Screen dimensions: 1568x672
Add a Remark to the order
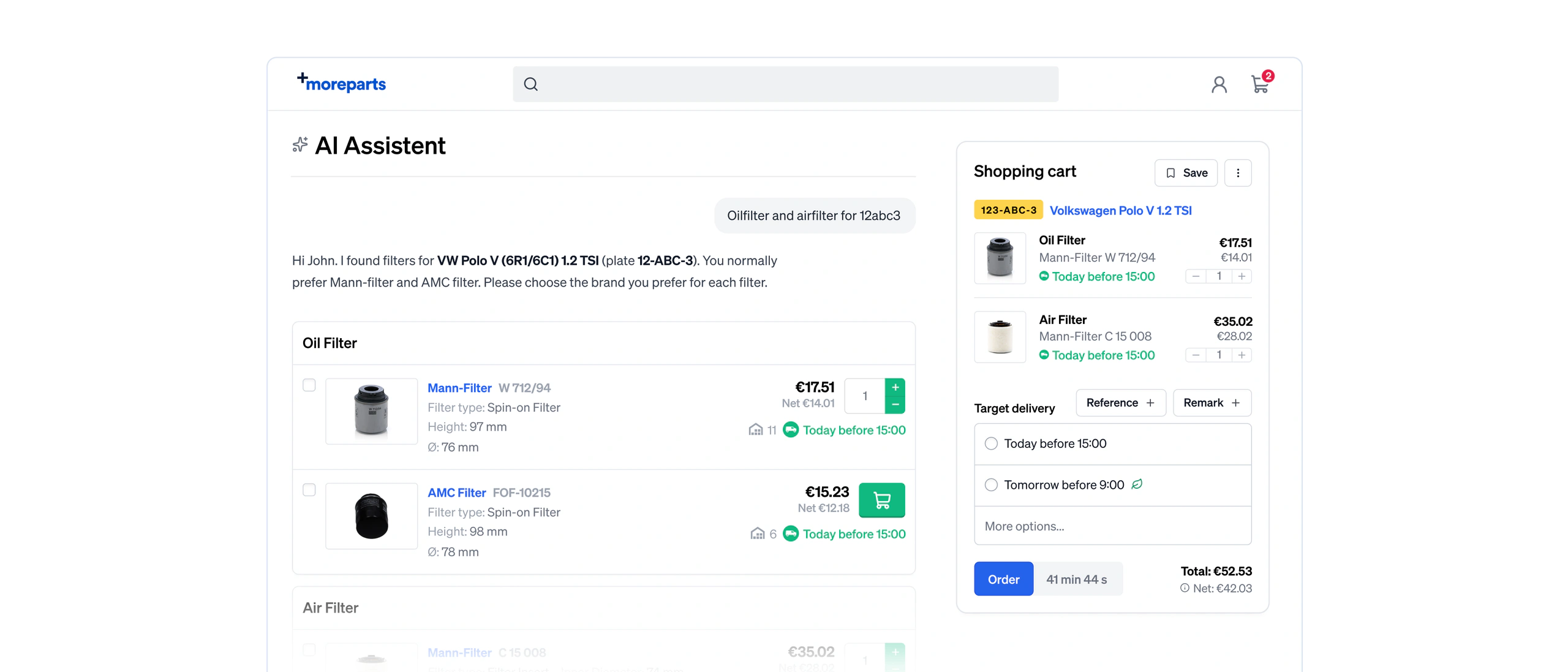1212,403
